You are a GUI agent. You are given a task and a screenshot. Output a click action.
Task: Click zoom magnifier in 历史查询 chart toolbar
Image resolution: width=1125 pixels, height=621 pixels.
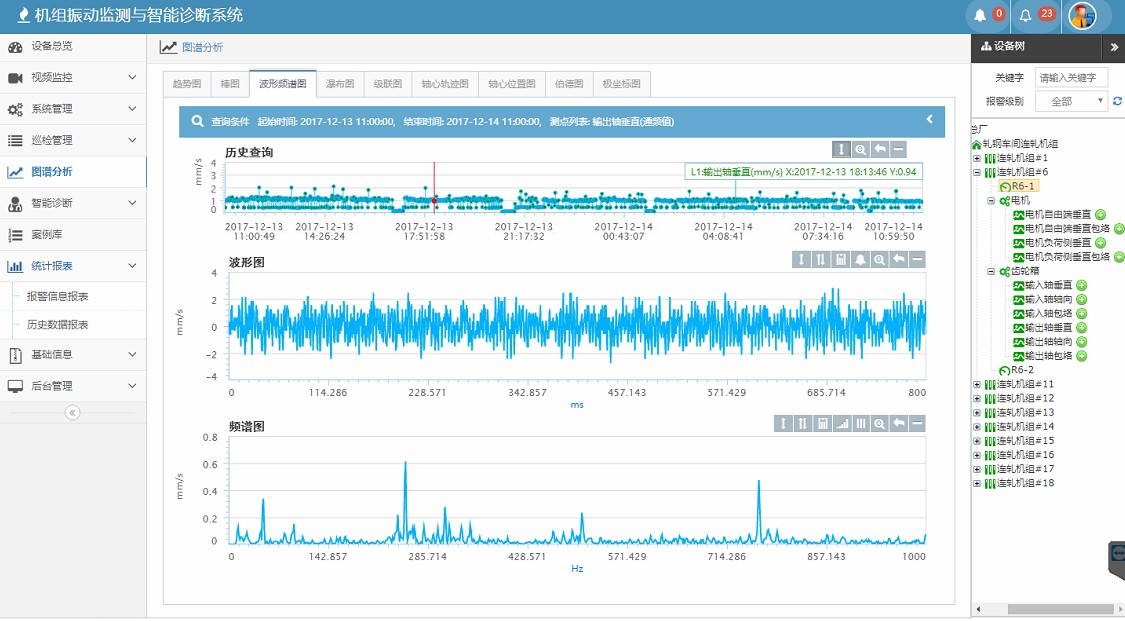coord(860,149)
